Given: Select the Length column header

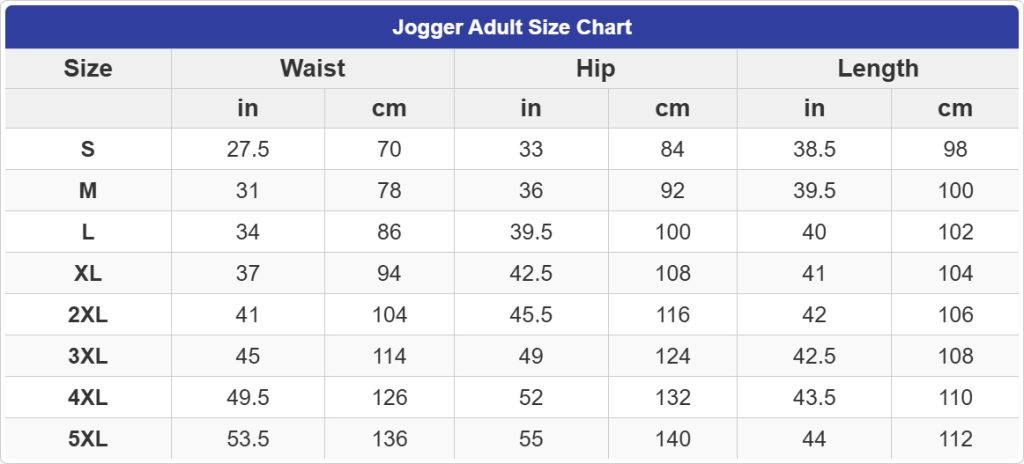Looking at the screenshot, I should pyautogui.click(x=877, y=68).
